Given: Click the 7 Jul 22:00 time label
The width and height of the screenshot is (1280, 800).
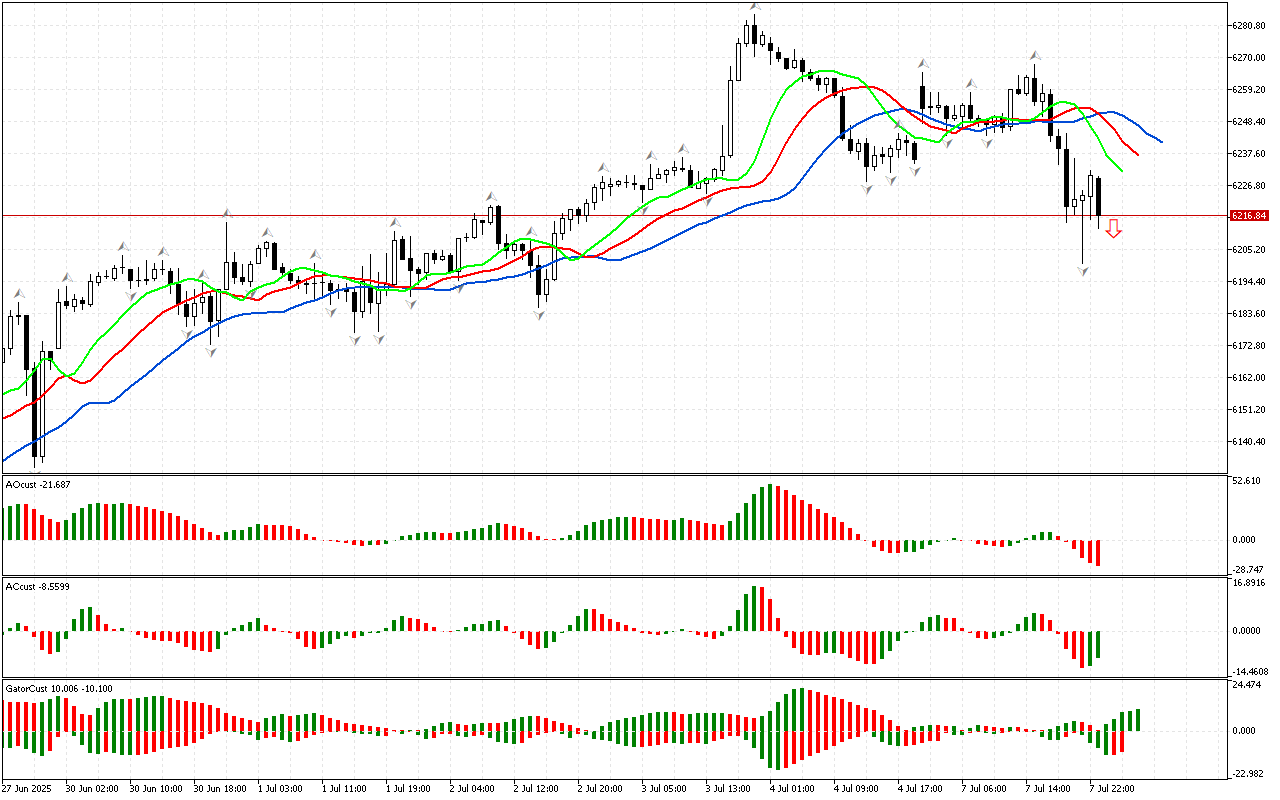Looking at the screenshot, I should tap(1114, 789).
